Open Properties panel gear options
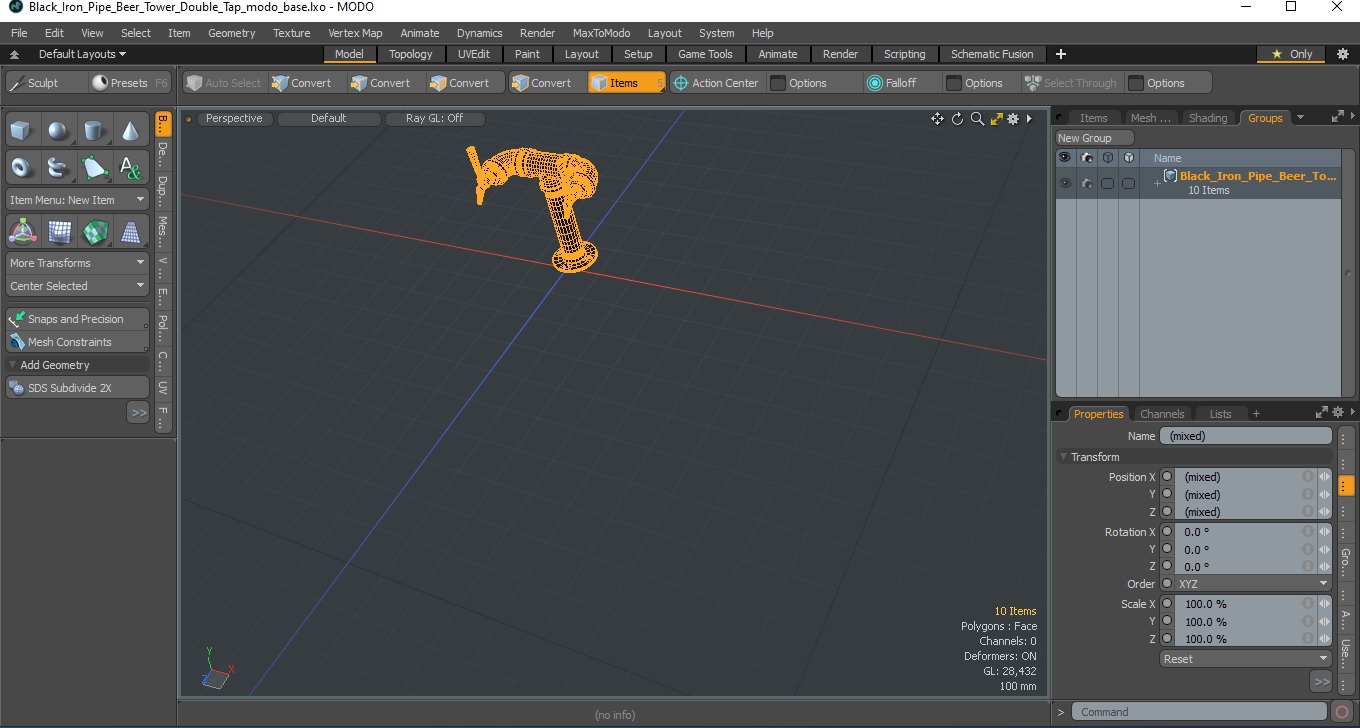1360x728 pixels. 1340,413
